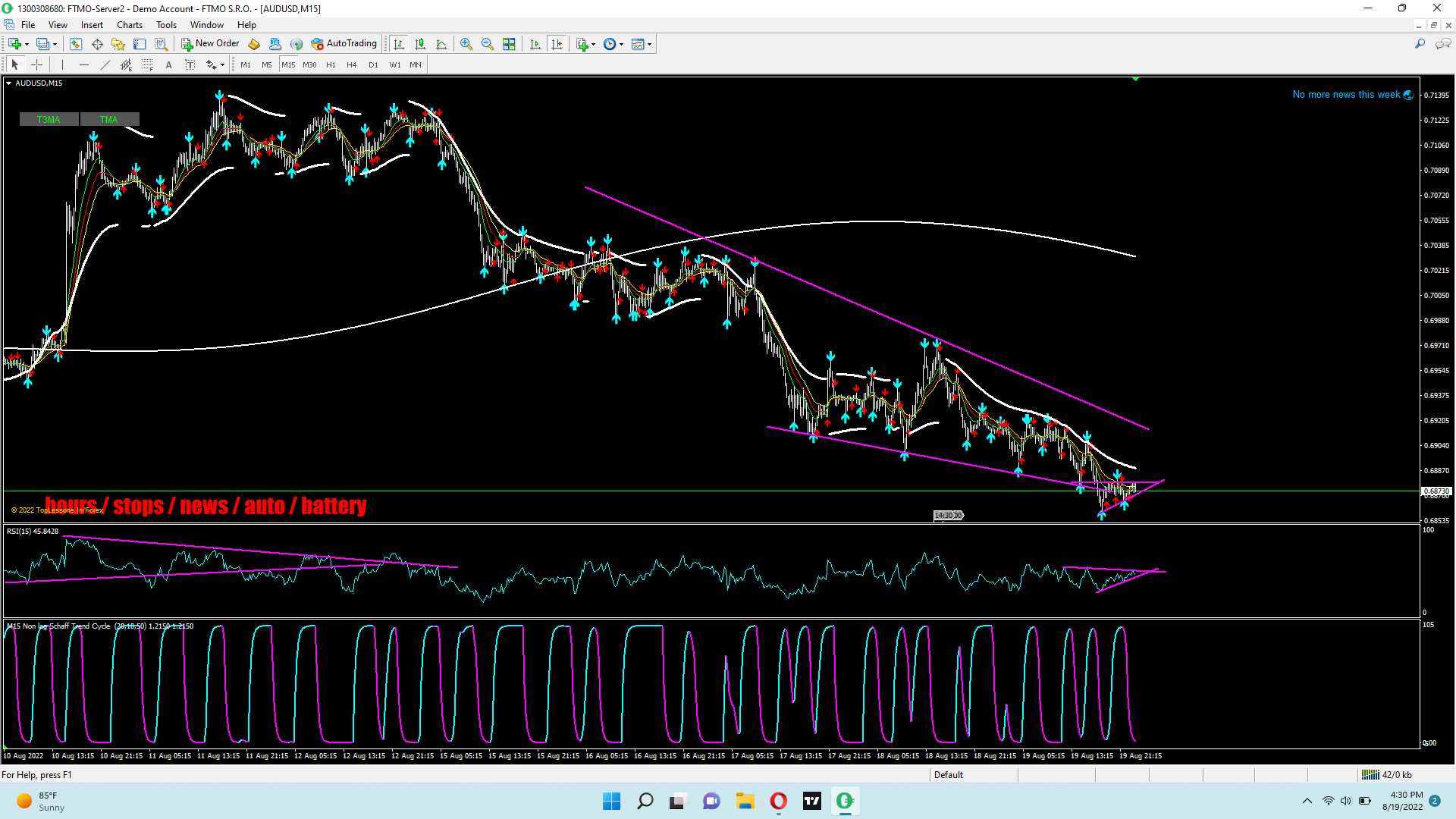Screen dimensions: 1456x819
Task: Select the Fibonacci retracement tool
Action: [148, 65]
